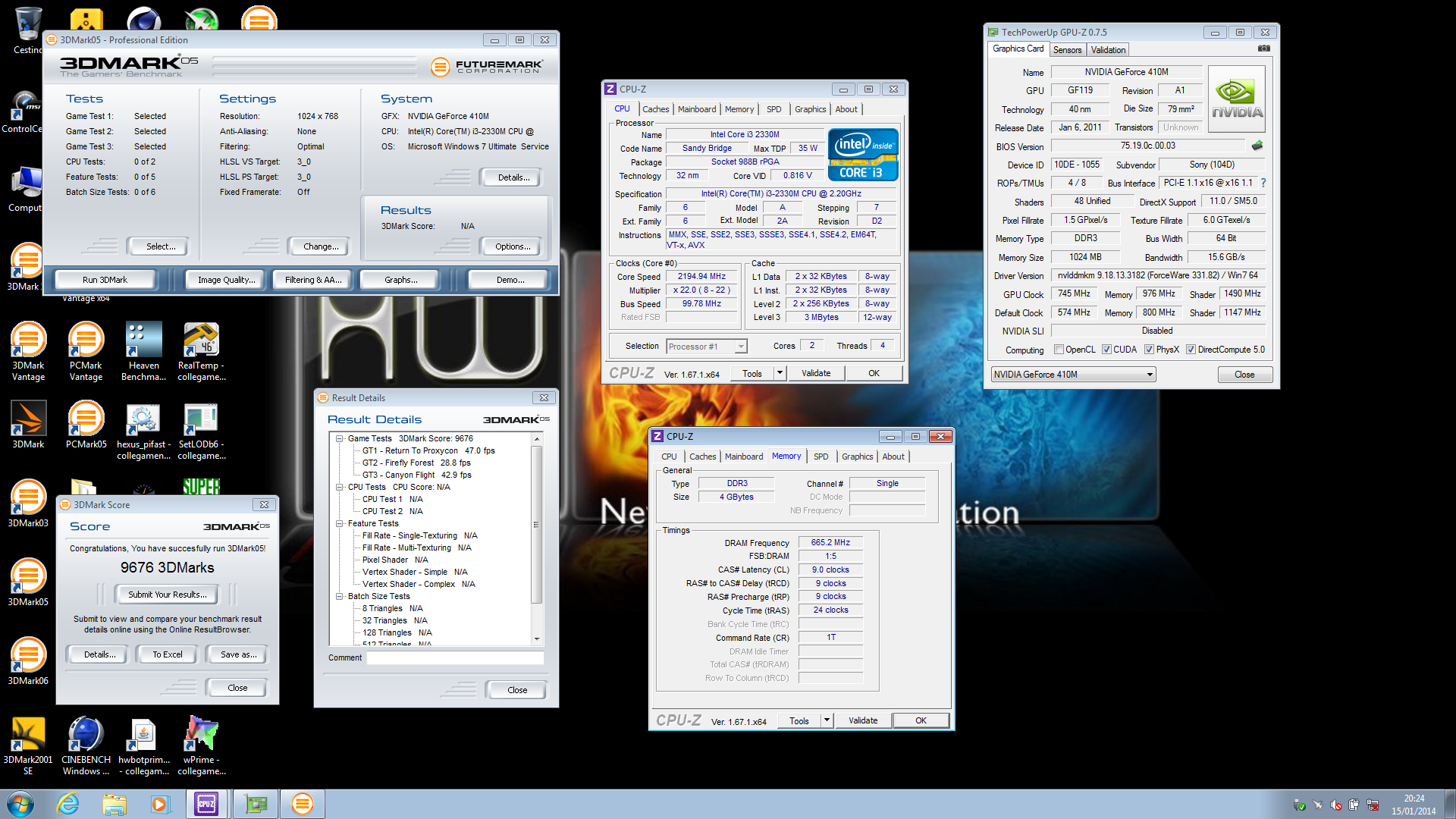Screen dimensions: 1456x819
Task: Open Internet Explorer from the taskbar
Action: point(68,804)
